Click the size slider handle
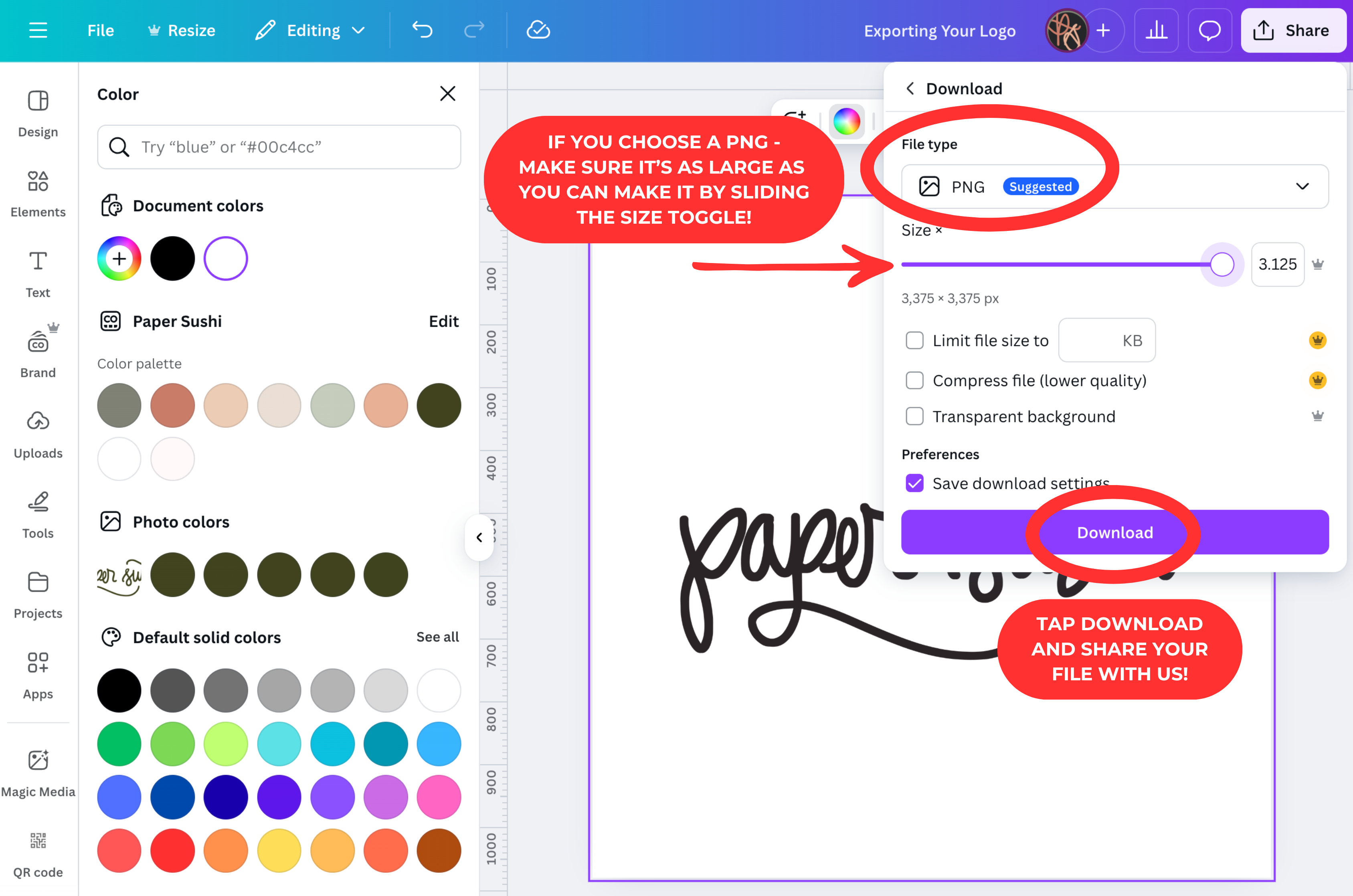Image resolution: width=1353 pixels, height=896 pixels. click(x=1222, y=264)
